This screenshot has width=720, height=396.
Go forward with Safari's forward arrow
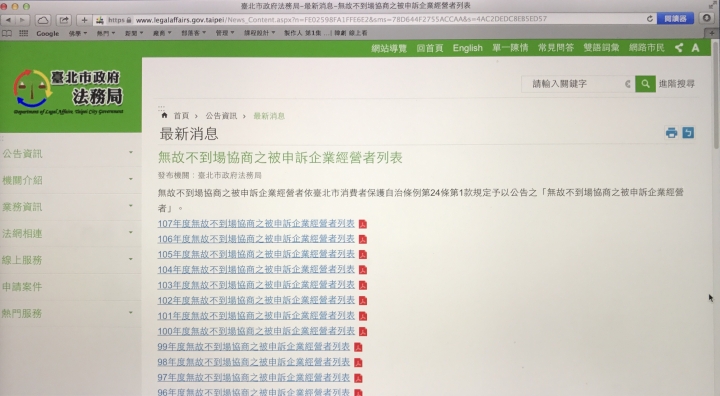(x=22, y=20)
